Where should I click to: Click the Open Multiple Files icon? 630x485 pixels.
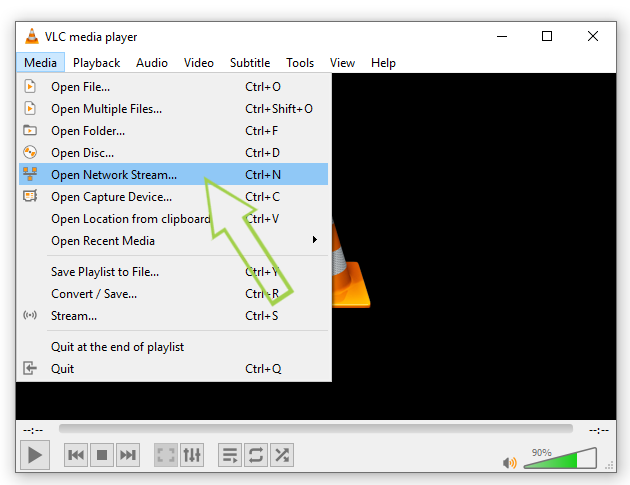pos(30,108)
